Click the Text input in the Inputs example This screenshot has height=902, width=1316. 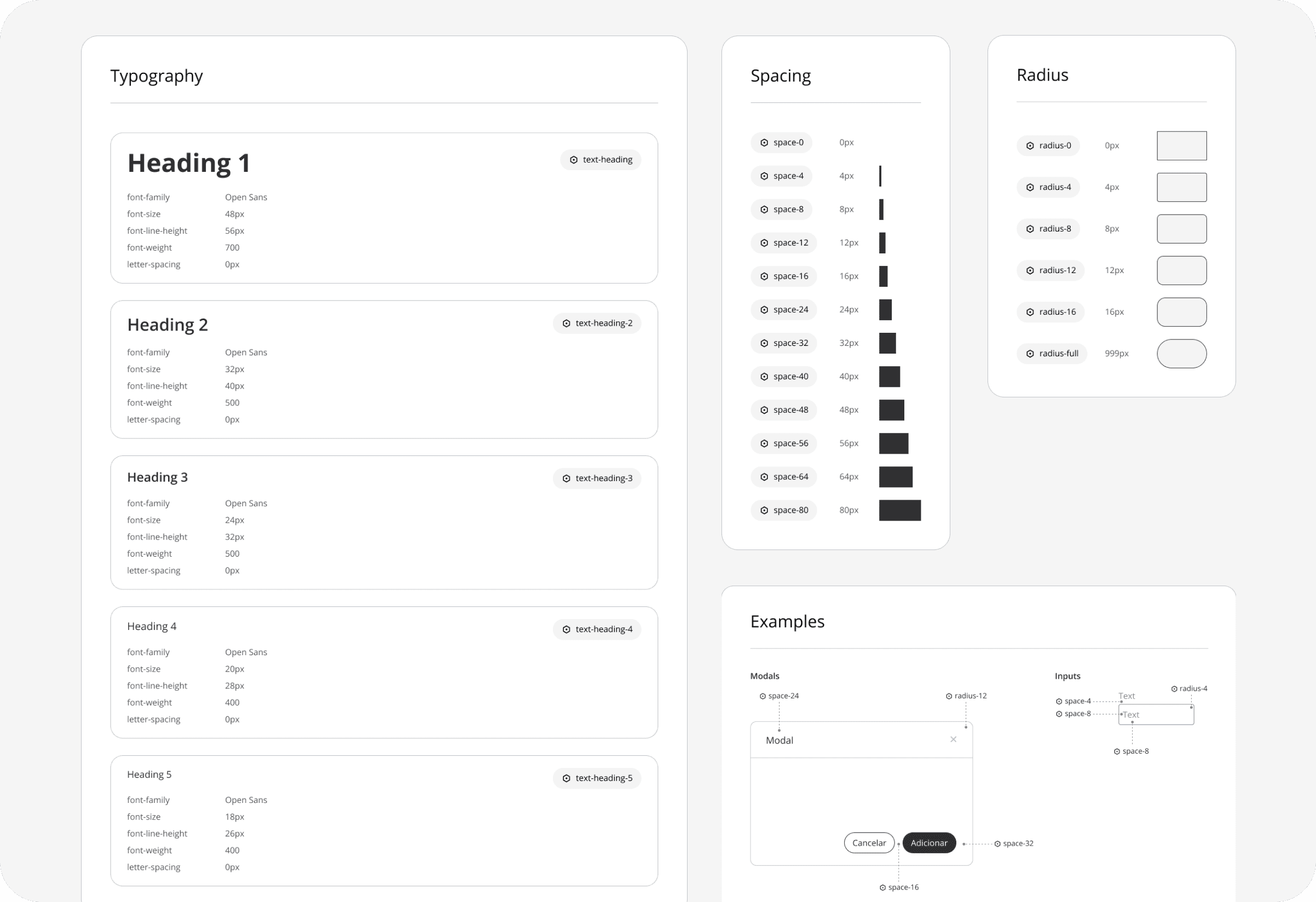[x=1155, y=714]
